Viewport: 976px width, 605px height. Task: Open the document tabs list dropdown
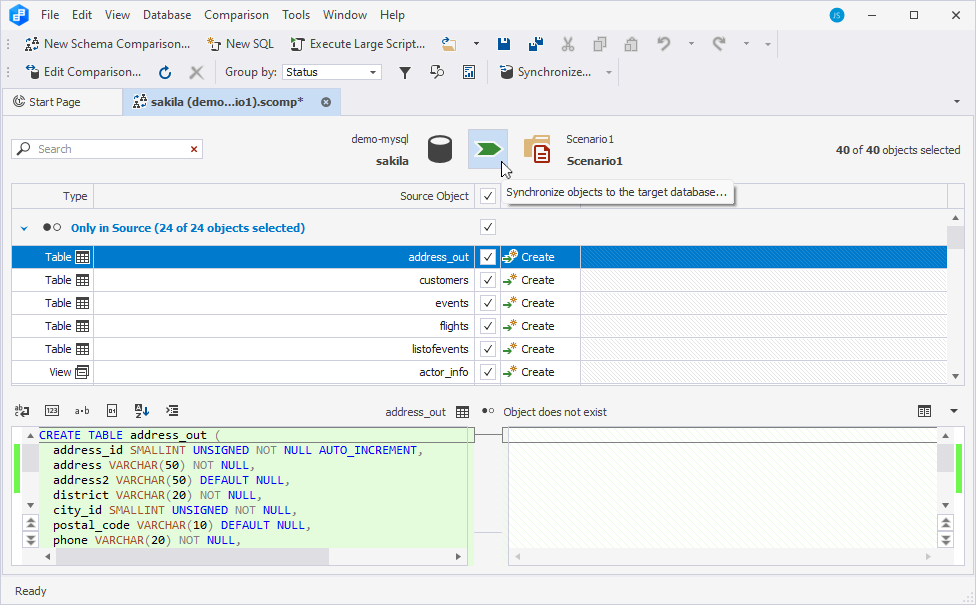point(957,101)
